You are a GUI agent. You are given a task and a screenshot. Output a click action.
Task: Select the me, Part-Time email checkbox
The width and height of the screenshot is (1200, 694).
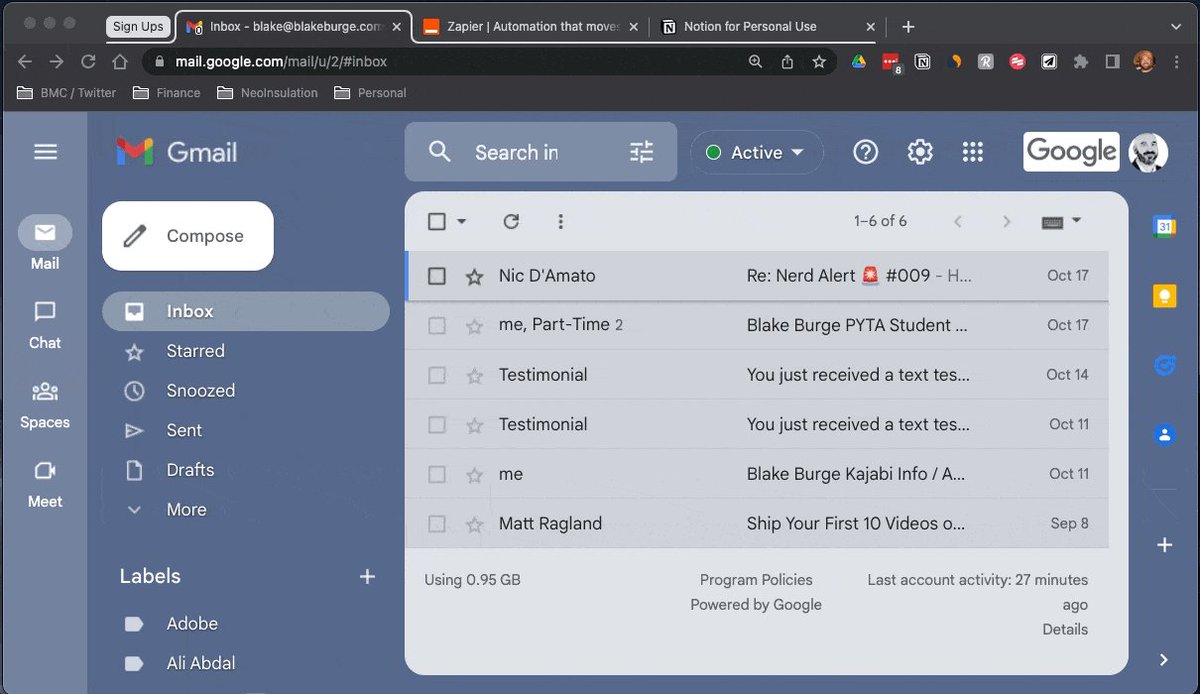click(x=437, y=325)
